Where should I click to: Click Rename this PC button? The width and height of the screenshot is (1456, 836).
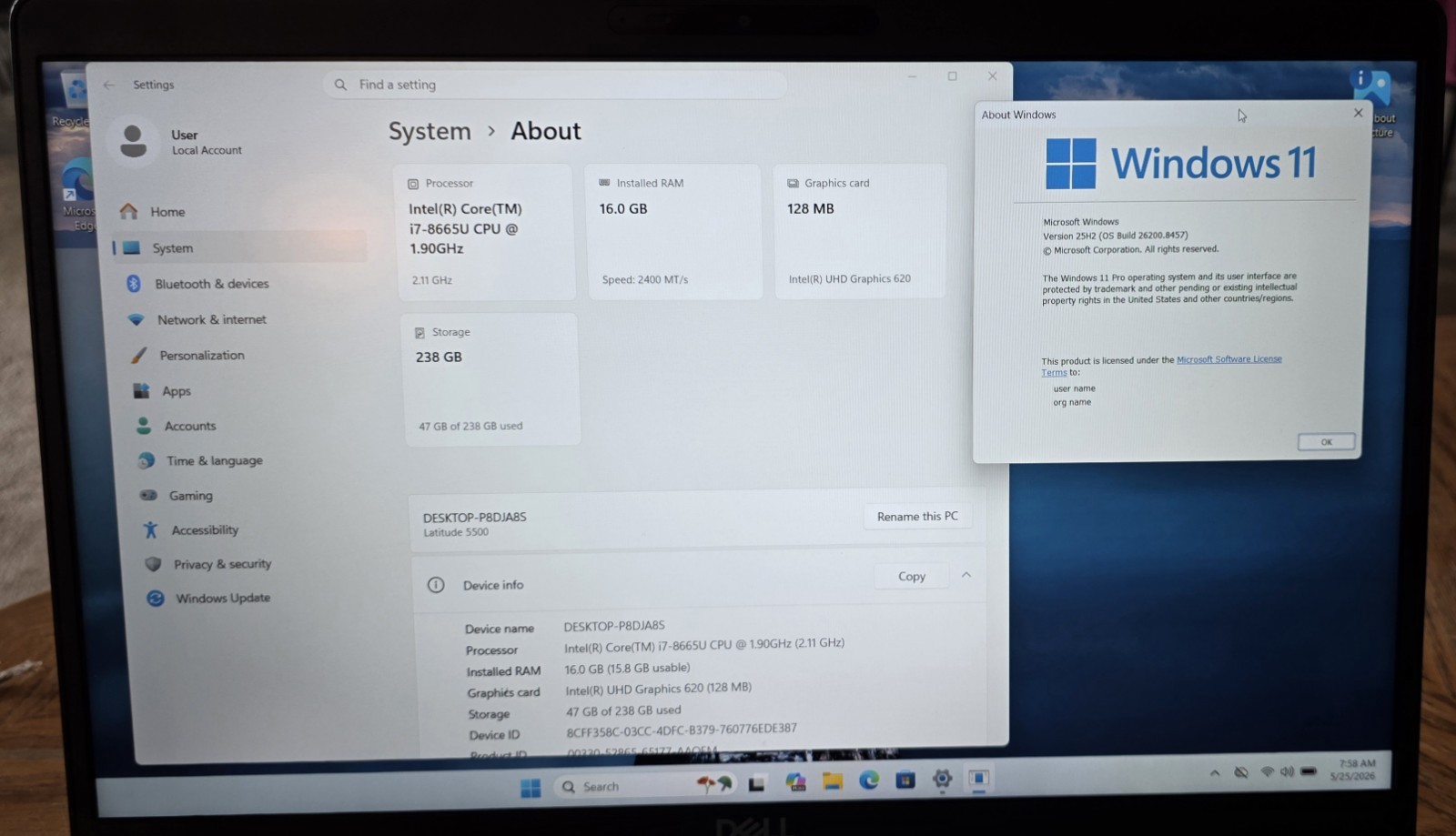pos(917,517)
